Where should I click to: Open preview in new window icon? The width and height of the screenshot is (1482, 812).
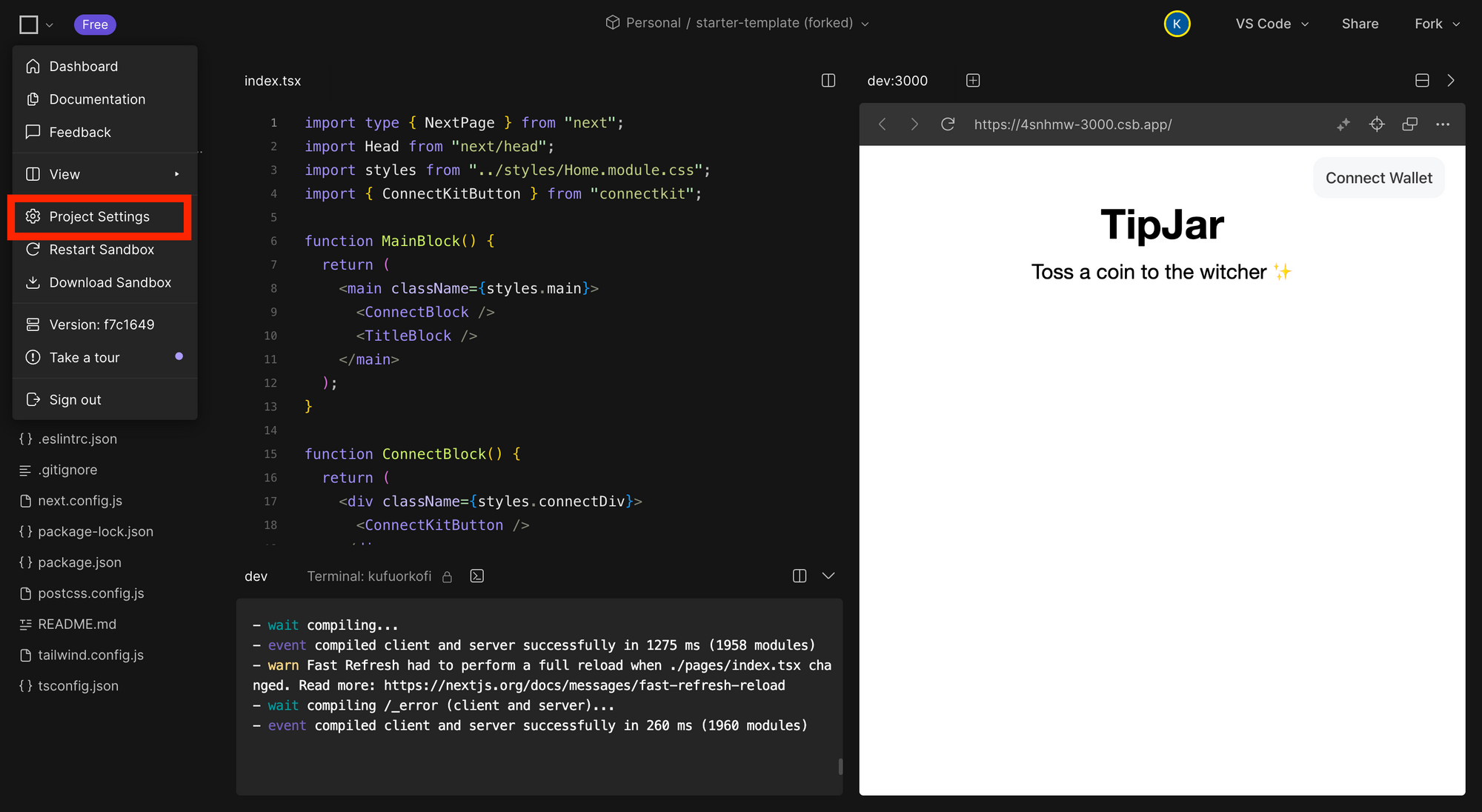click(1409, 124)
